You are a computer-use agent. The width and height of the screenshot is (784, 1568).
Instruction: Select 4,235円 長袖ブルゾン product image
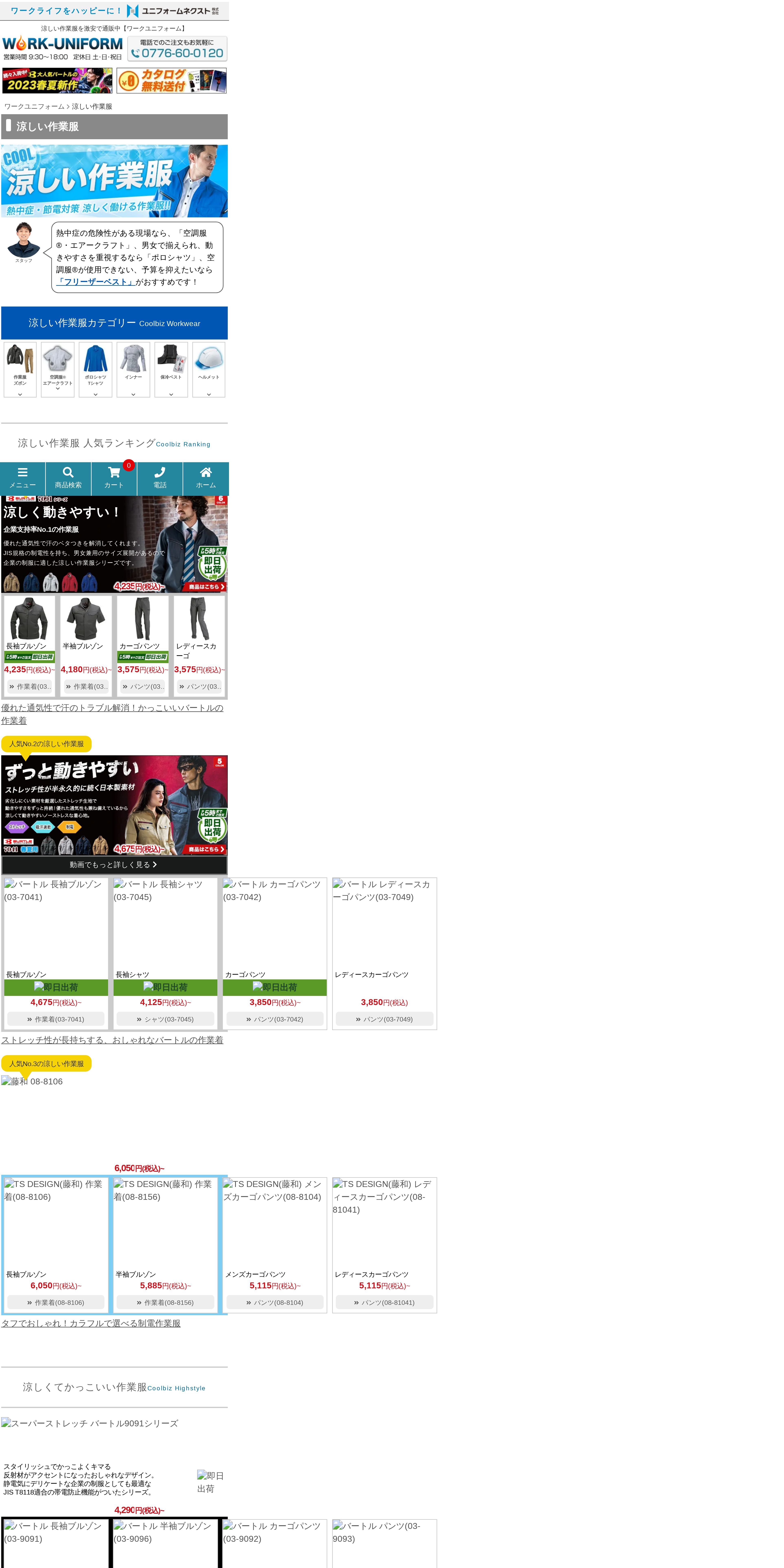tap(29, 619)
